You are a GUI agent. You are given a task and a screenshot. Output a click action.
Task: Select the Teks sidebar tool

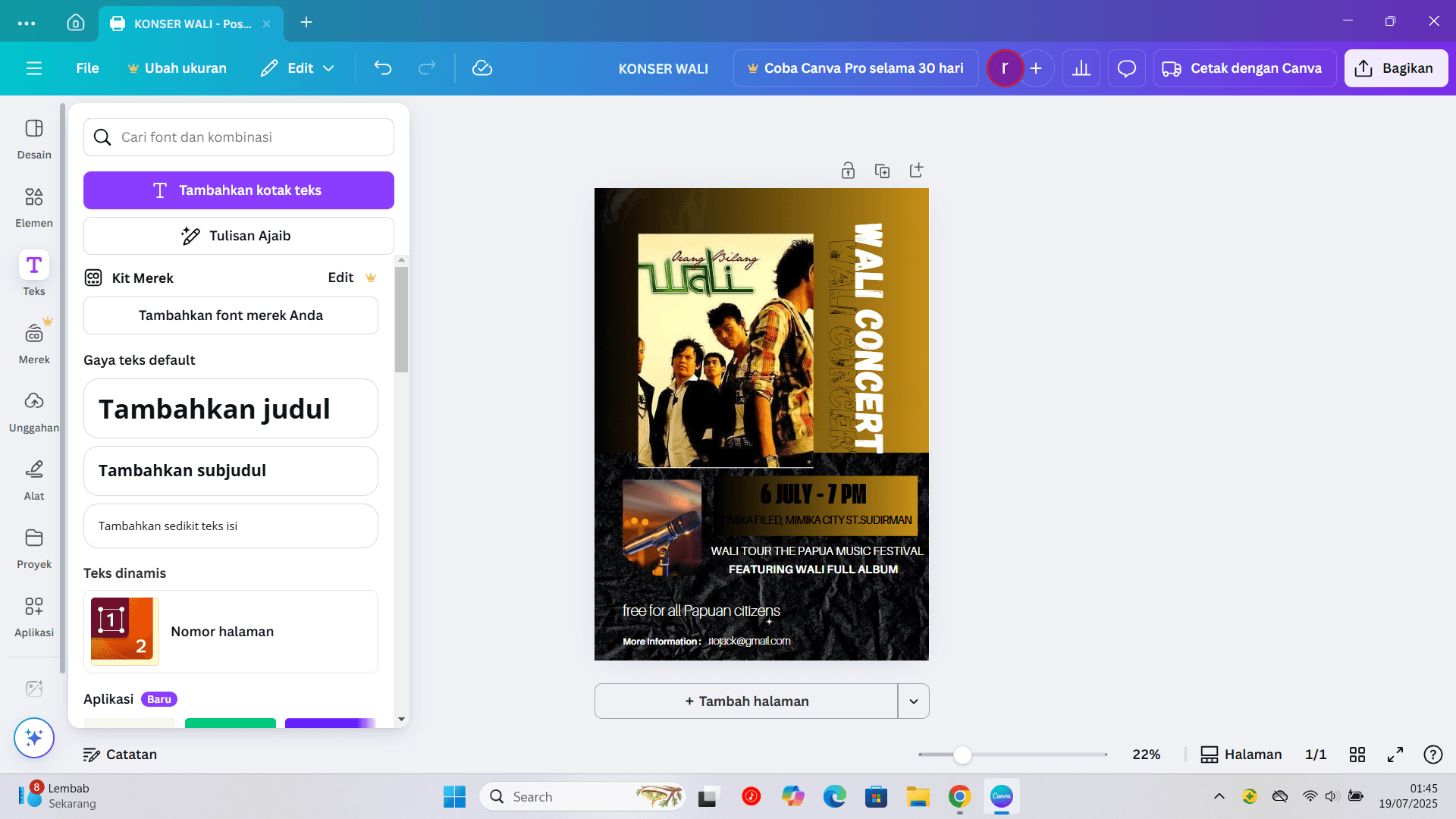[34, 275]
